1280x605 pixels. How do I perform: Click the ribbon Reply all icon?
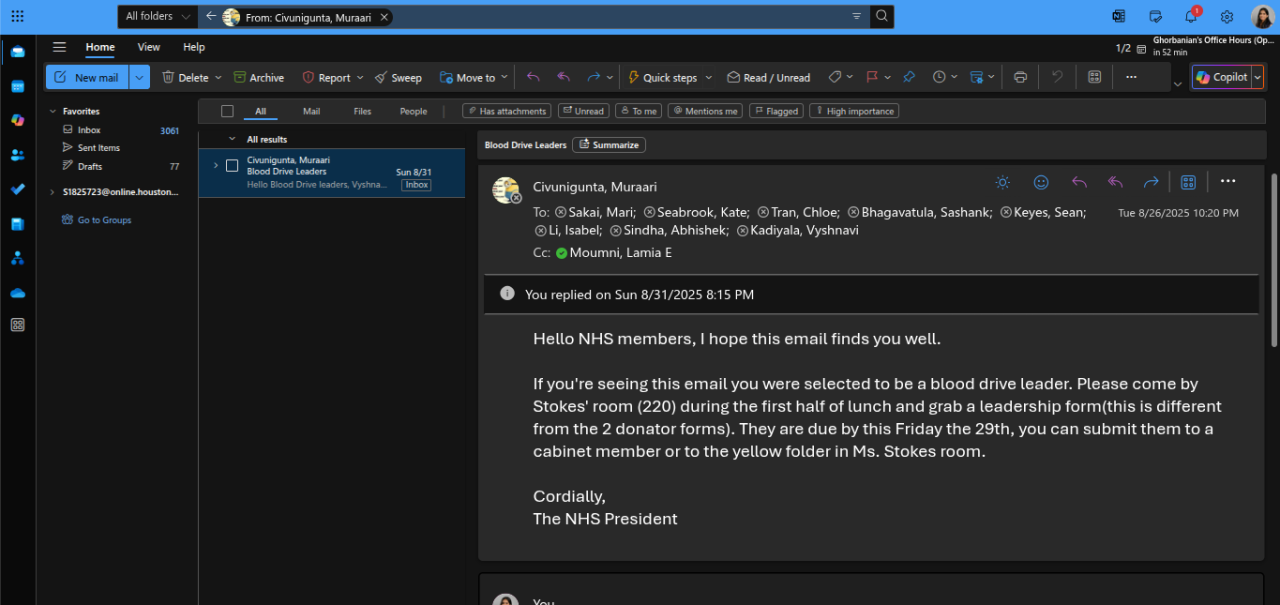564,77
